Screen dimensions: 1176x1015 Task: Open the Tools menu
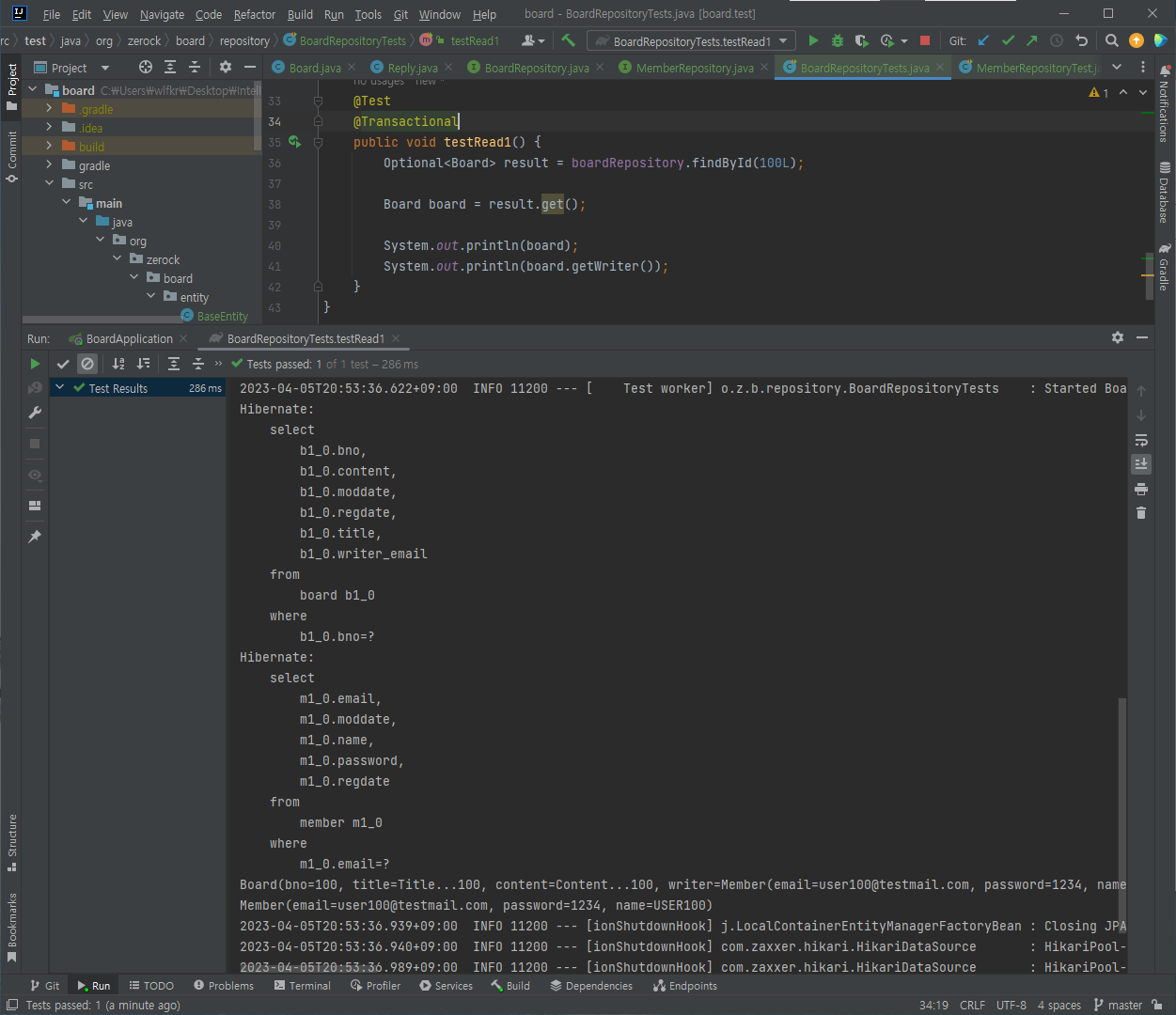pos(368,14)
